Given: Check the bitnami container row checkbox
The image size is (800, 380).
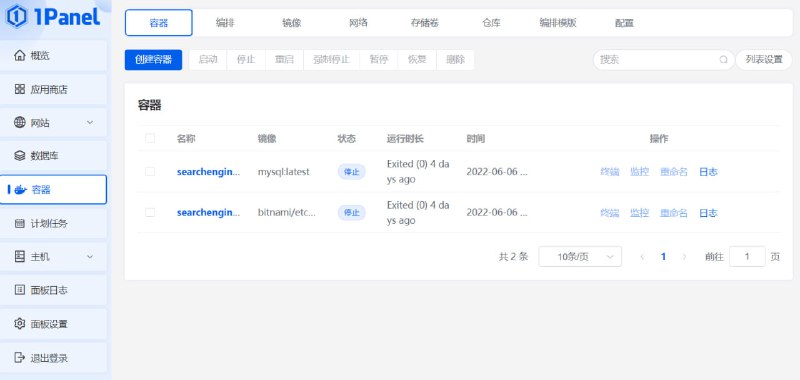Looking at the screenshot, I should point(150,212).
